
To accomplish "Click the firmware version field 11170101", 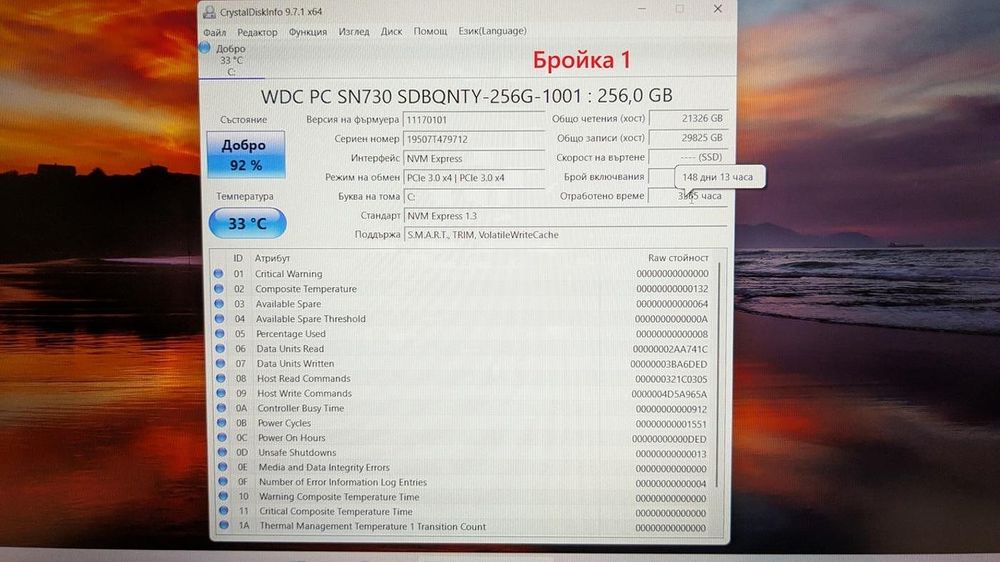I will click(x=474, y=119).
